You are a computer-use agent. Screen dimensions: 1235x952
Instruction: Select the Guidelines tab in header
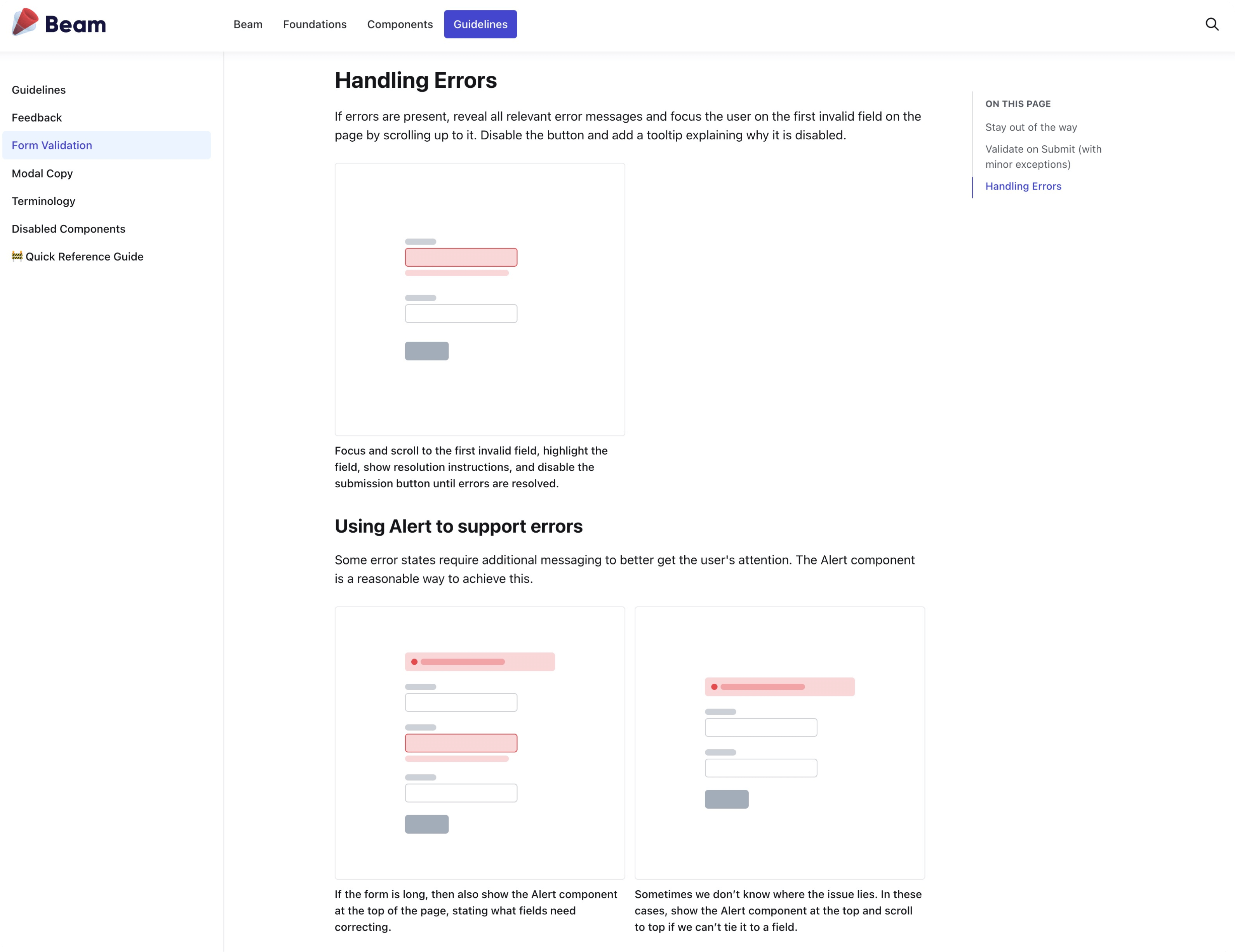[480, 24]
